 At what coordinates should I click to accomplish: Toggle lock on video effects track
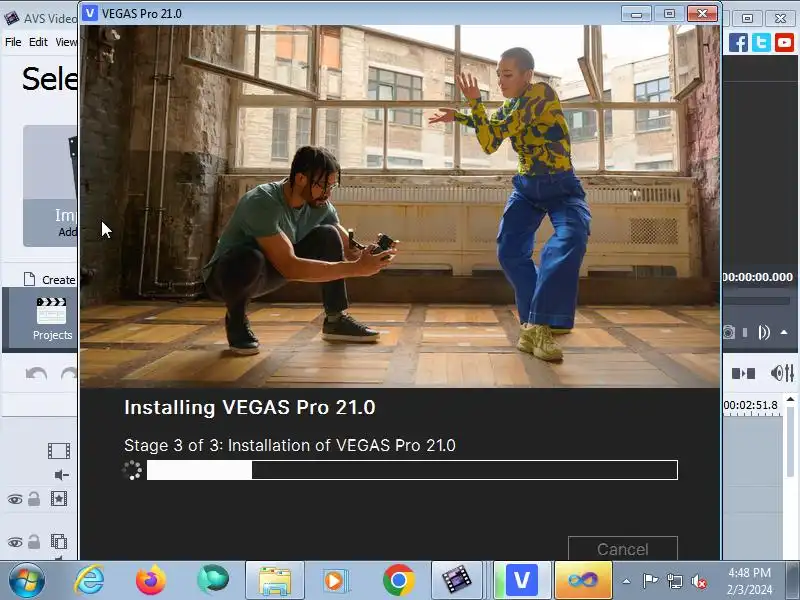tap(34, 498)
